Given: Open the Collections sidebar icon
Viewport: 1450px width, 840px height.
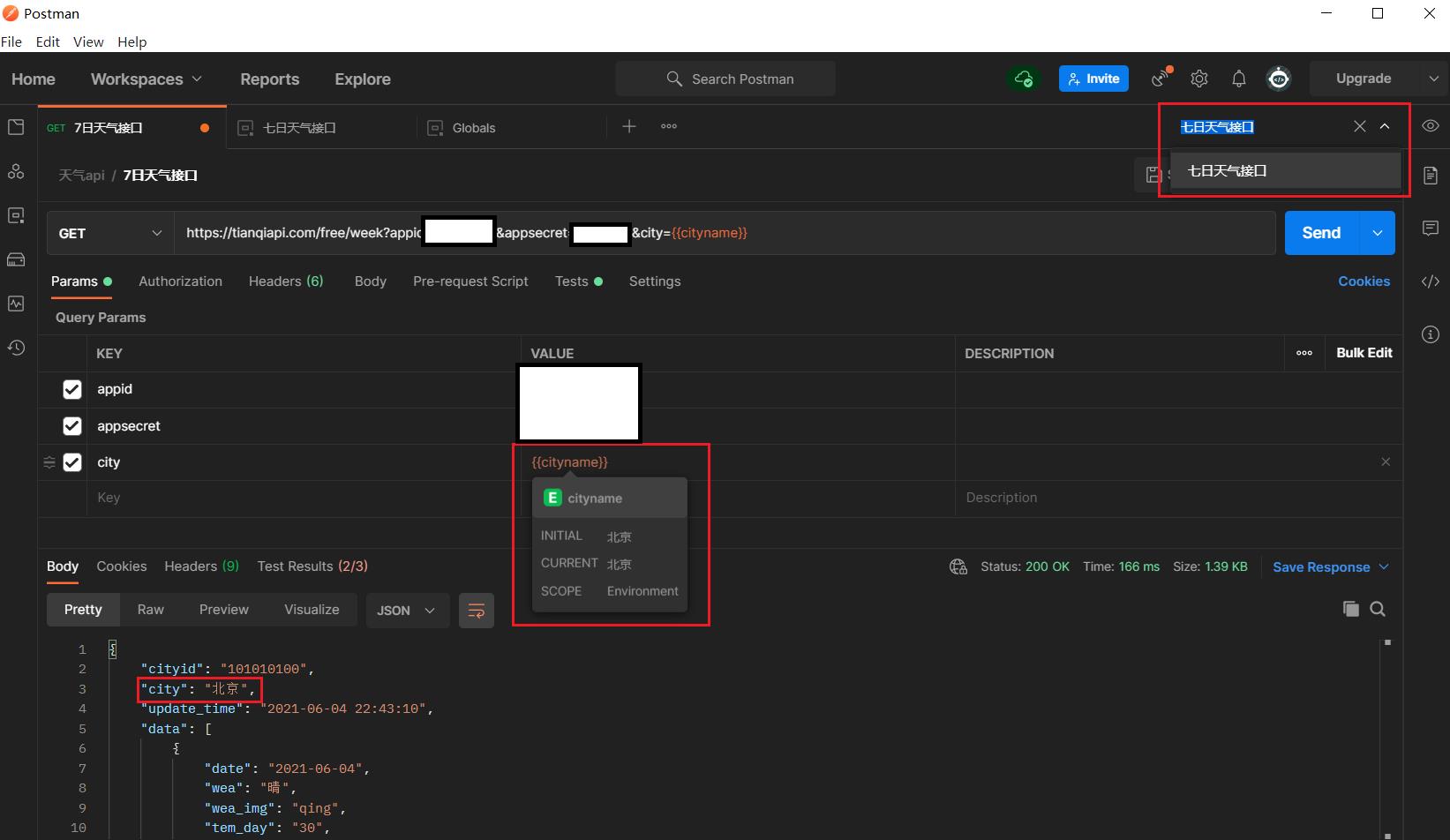Looking at the screenshot, I should coord(16,127).
